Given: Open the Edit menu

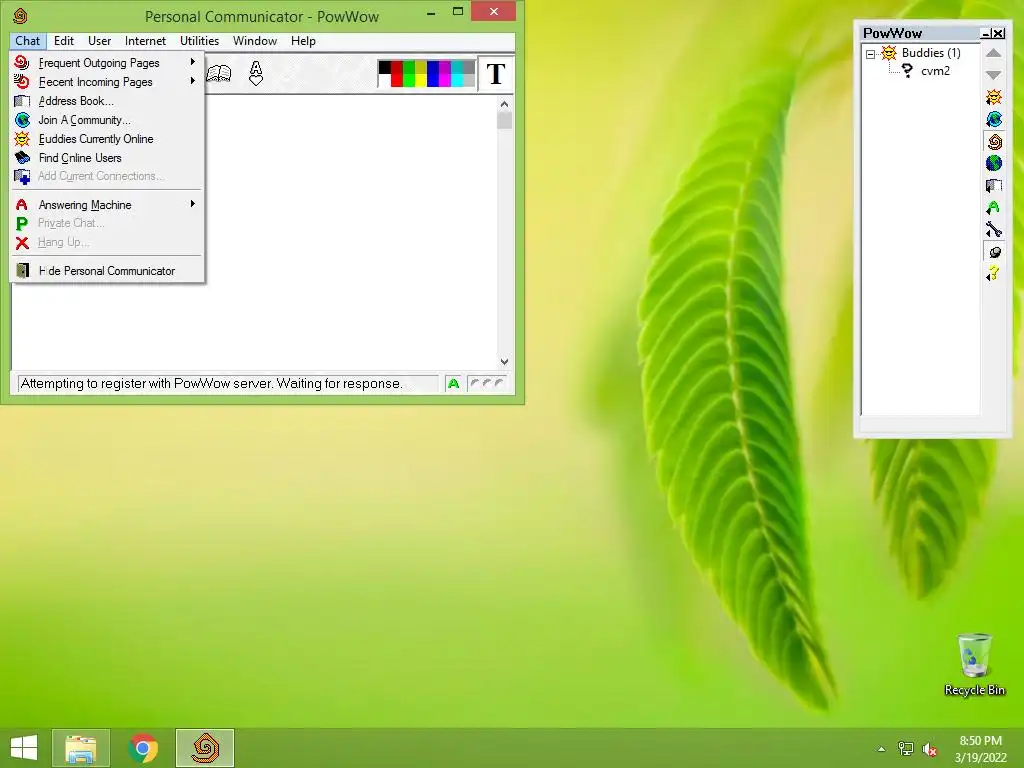Looking at the screenshot, I should (64, 40).
